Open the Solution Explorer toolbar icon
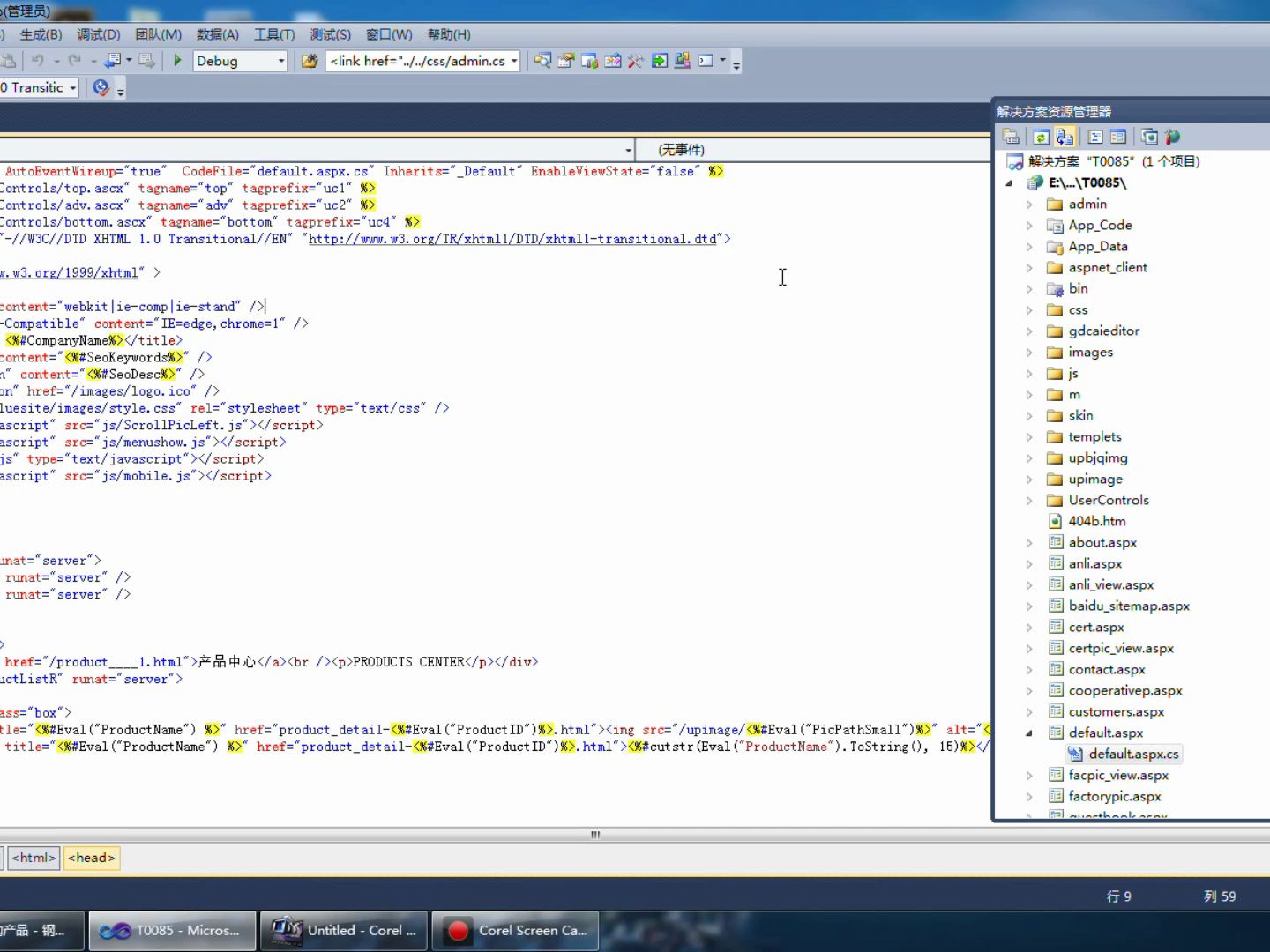 [542, 61]
